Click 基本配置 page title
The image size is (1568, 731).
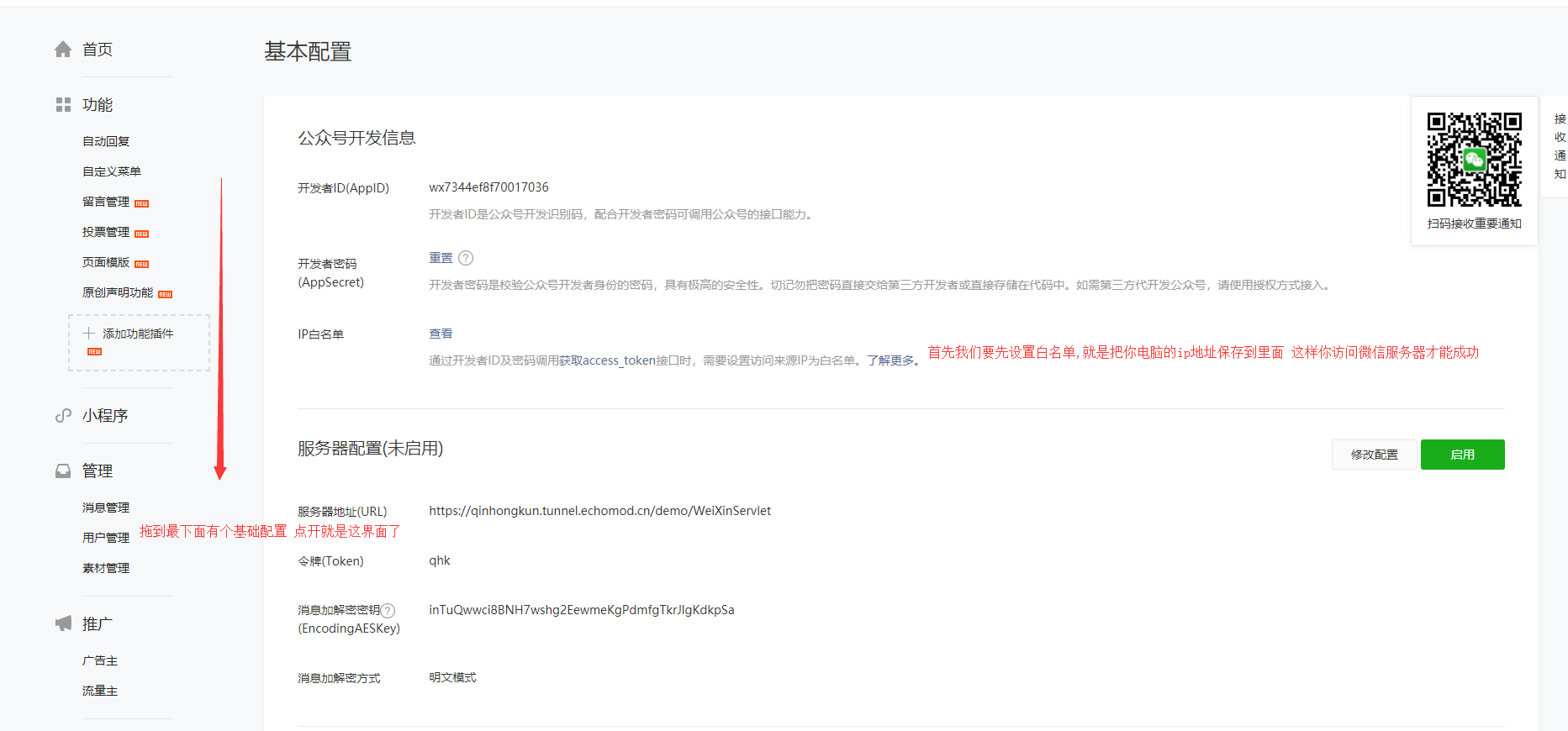click(308, 51)
